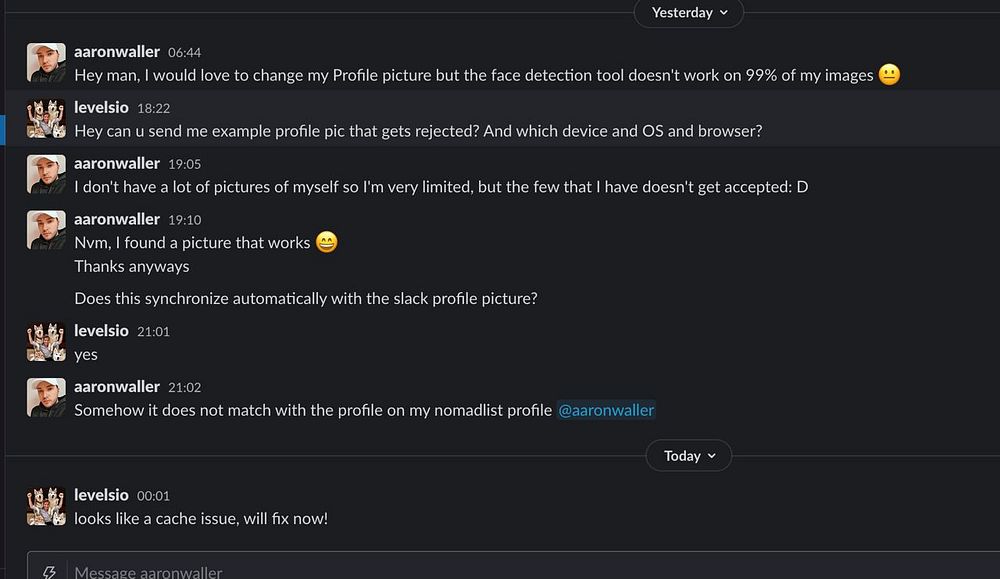Open the 19:05 message timestamp
Screen dimensions: 1000x579
185,164
